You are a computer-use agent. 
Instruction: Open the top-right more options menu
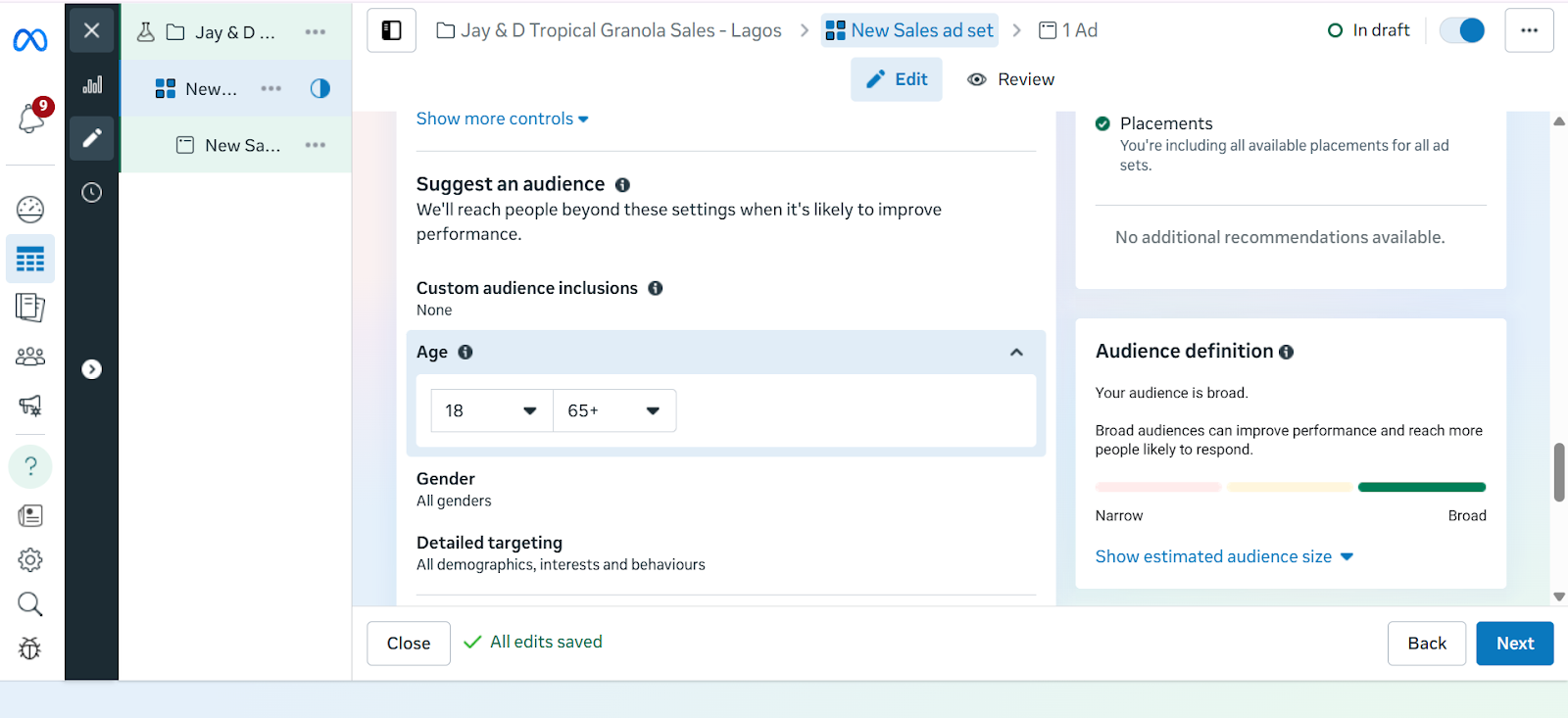click(x=1529, y=30)
